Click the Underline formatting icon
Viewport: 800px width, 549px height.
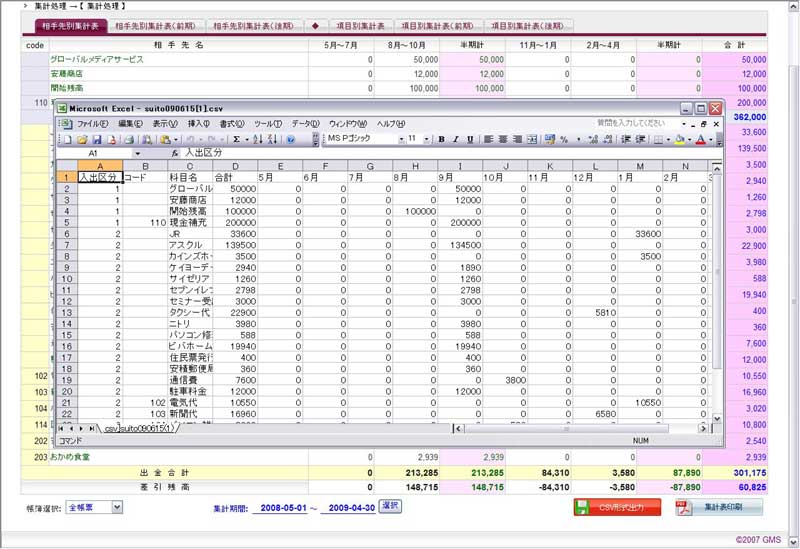click(469, 139)
